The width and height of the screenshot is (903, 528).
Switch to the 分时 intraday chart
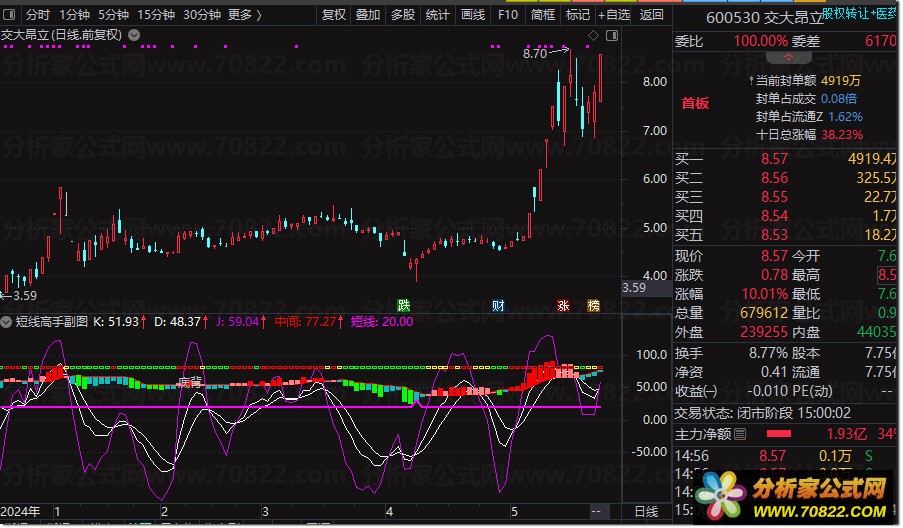click(x=37, y=14)
